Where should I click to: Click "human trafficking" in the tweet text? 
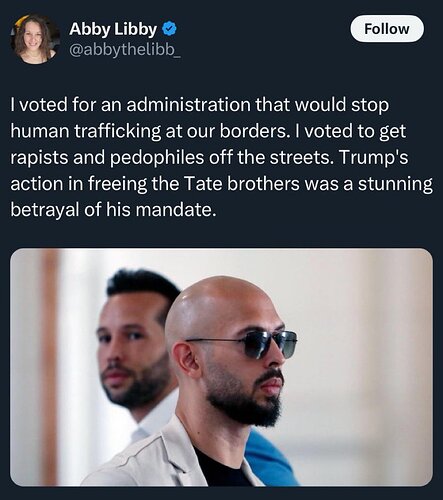pyautogui.click(x=86, y=131)
